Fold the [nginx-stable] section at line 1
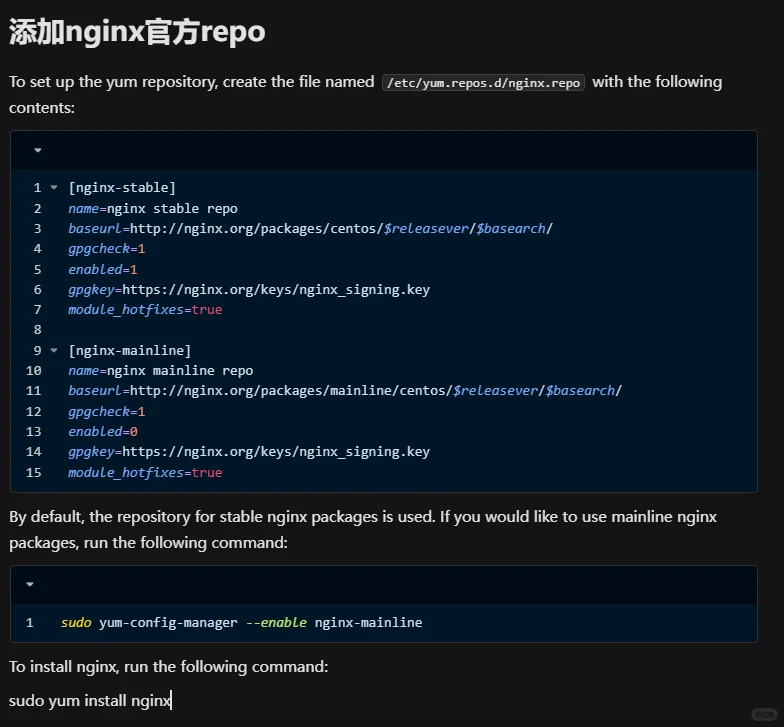 pos(53,188)
